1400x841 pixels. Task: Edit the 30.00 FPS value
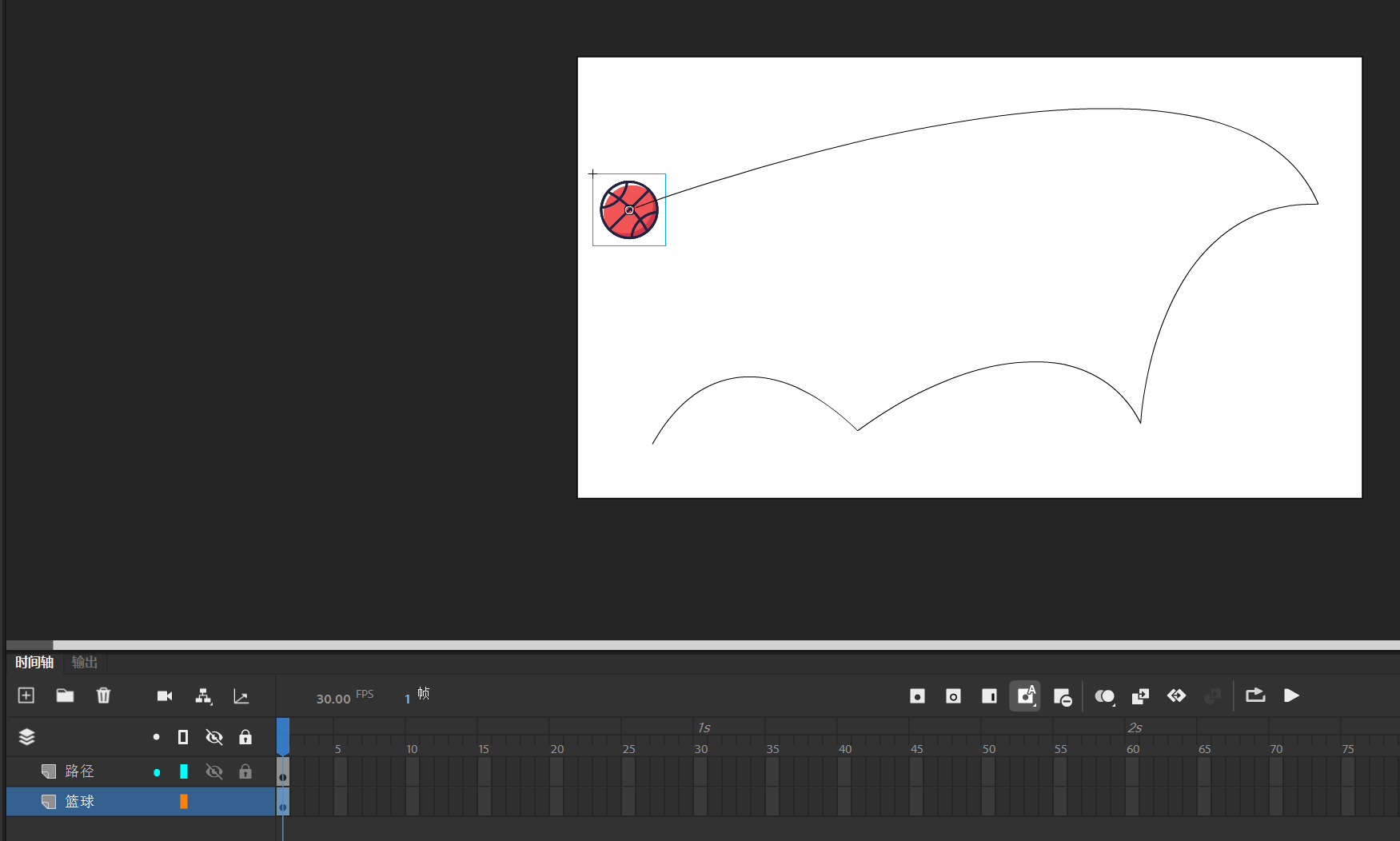coord(333,699)
